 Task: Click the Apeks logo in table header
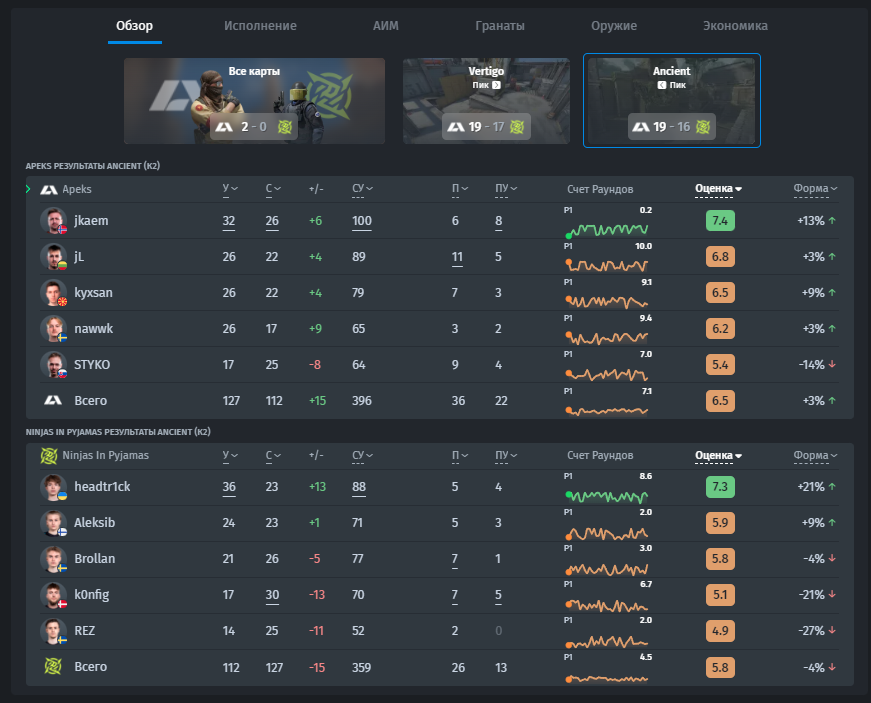(x=49, y=190)
